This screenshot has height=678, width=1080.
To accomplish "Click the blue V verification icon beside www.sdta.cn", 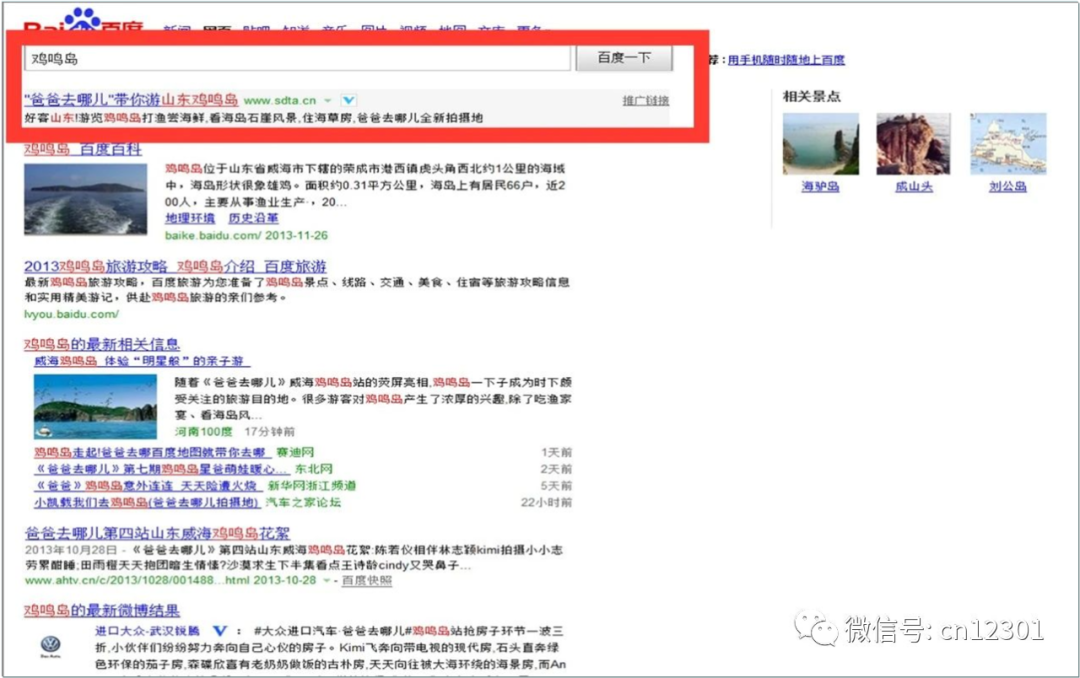I will pyautogui.click(x=349, y=101).
